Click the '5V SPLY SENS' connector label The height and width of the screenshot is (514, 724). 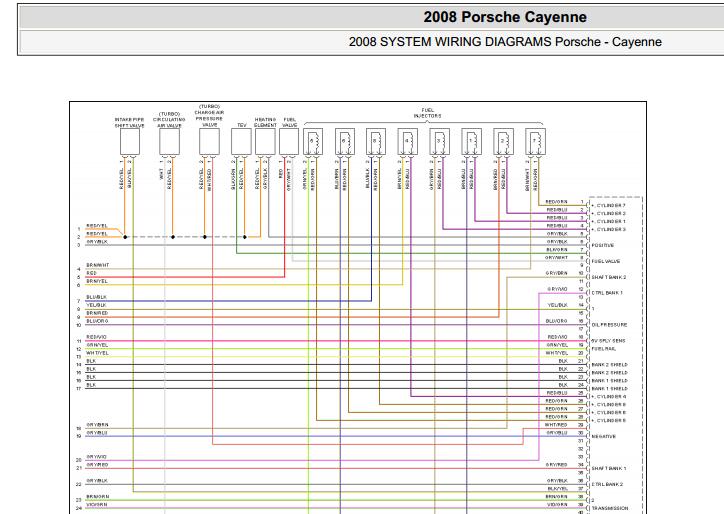[609, 341]
